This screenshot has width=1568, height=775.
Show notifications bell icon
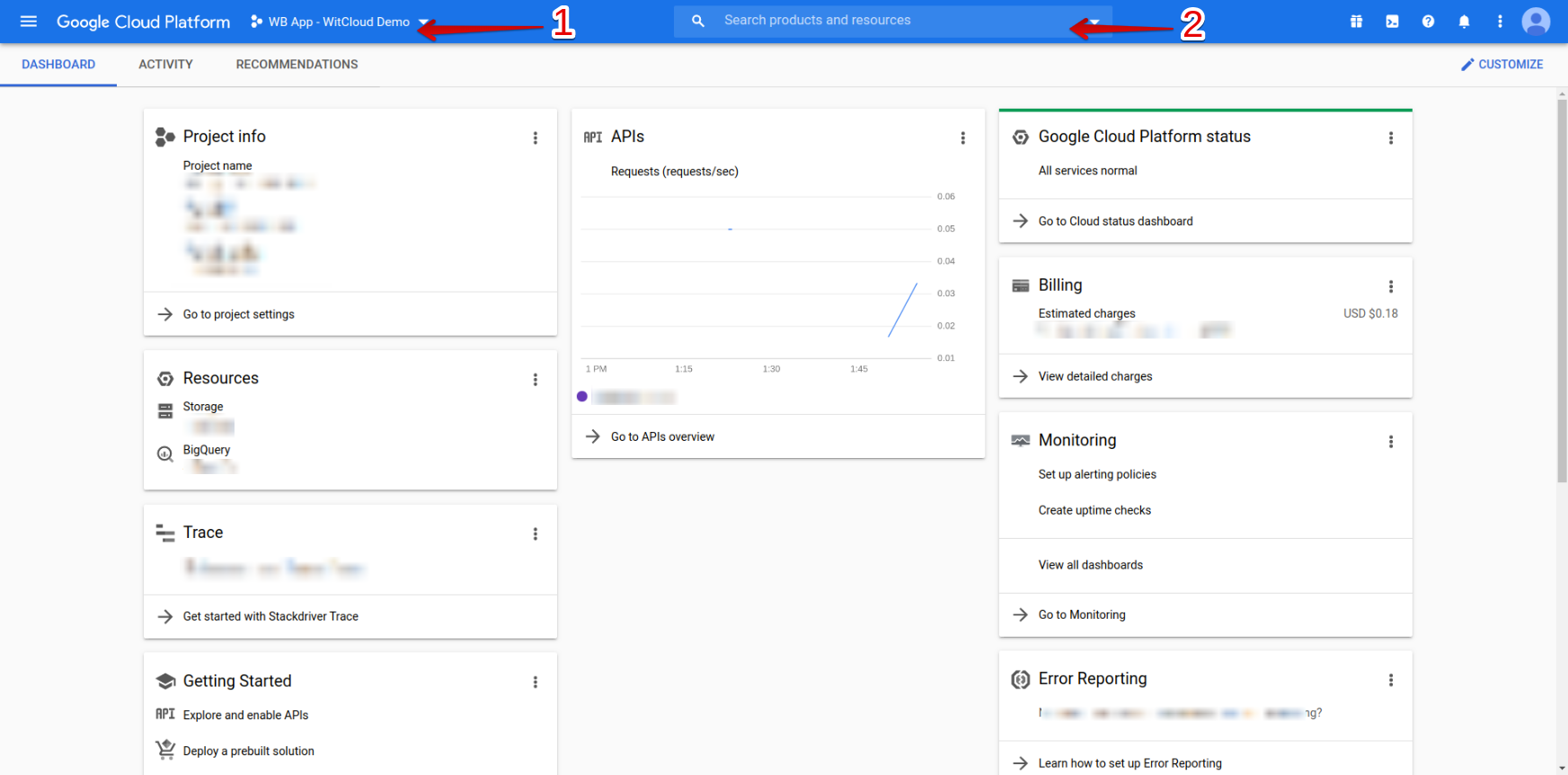click(1464, 22)
